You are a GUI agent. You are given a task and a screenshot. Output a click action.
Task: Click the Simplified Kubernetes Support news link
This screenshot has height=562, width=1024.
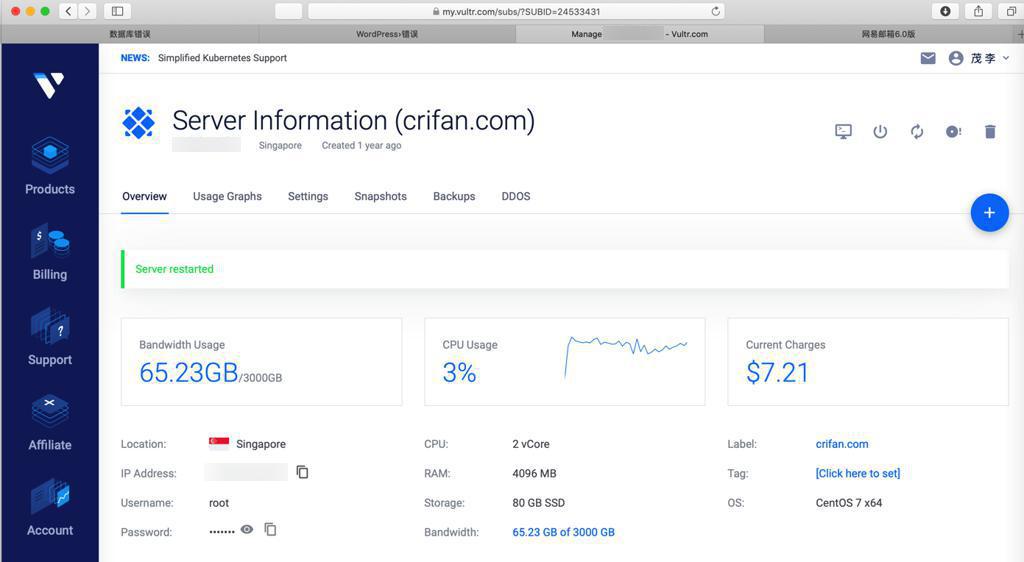222,58
